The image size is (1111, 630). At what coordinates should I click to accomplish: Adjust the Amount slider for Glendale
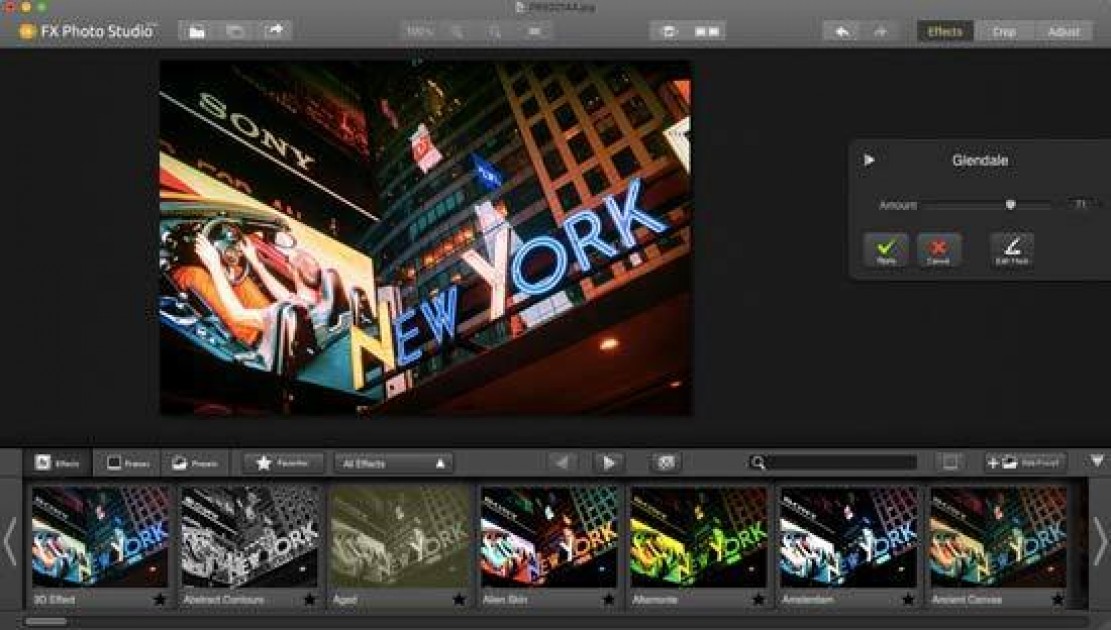(1009, 204)
